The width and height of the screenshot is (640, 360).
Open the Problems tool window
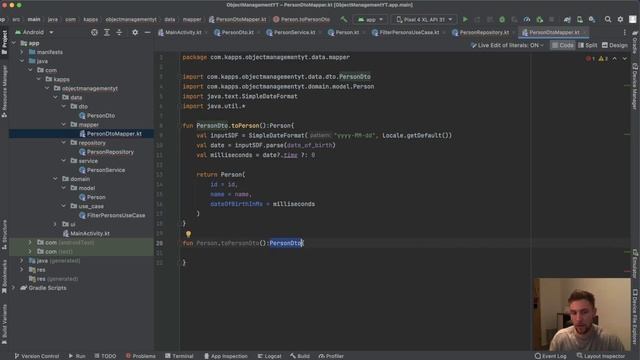pos(140,356)
